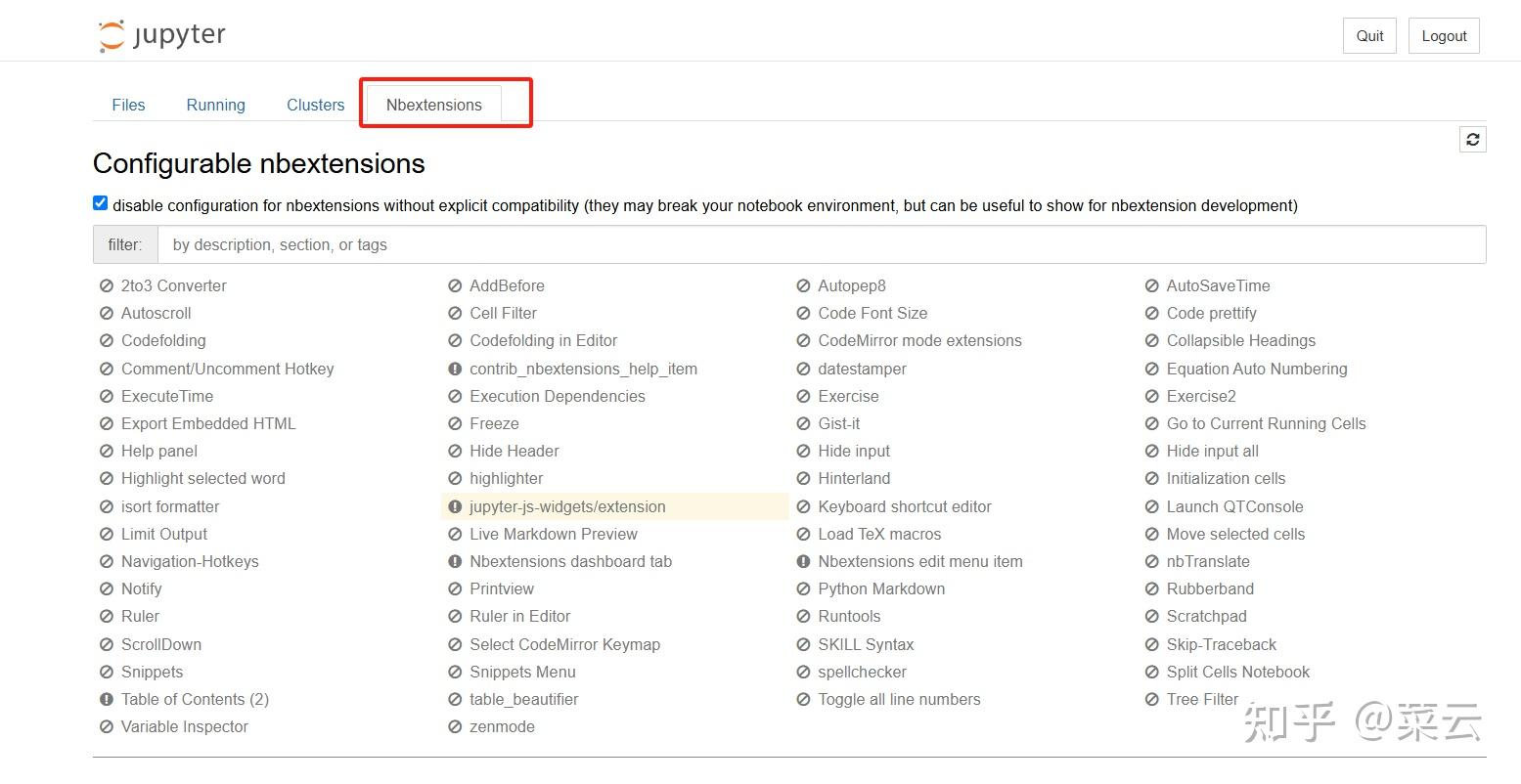
Task: Click the icon next to Nbextensions edit menu item
Action: (x=803, y=561)
